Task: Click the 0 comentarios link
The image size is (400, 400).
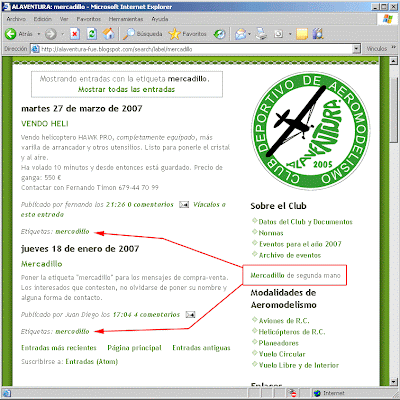Action: pyautogui.click(x=151, y=204)
